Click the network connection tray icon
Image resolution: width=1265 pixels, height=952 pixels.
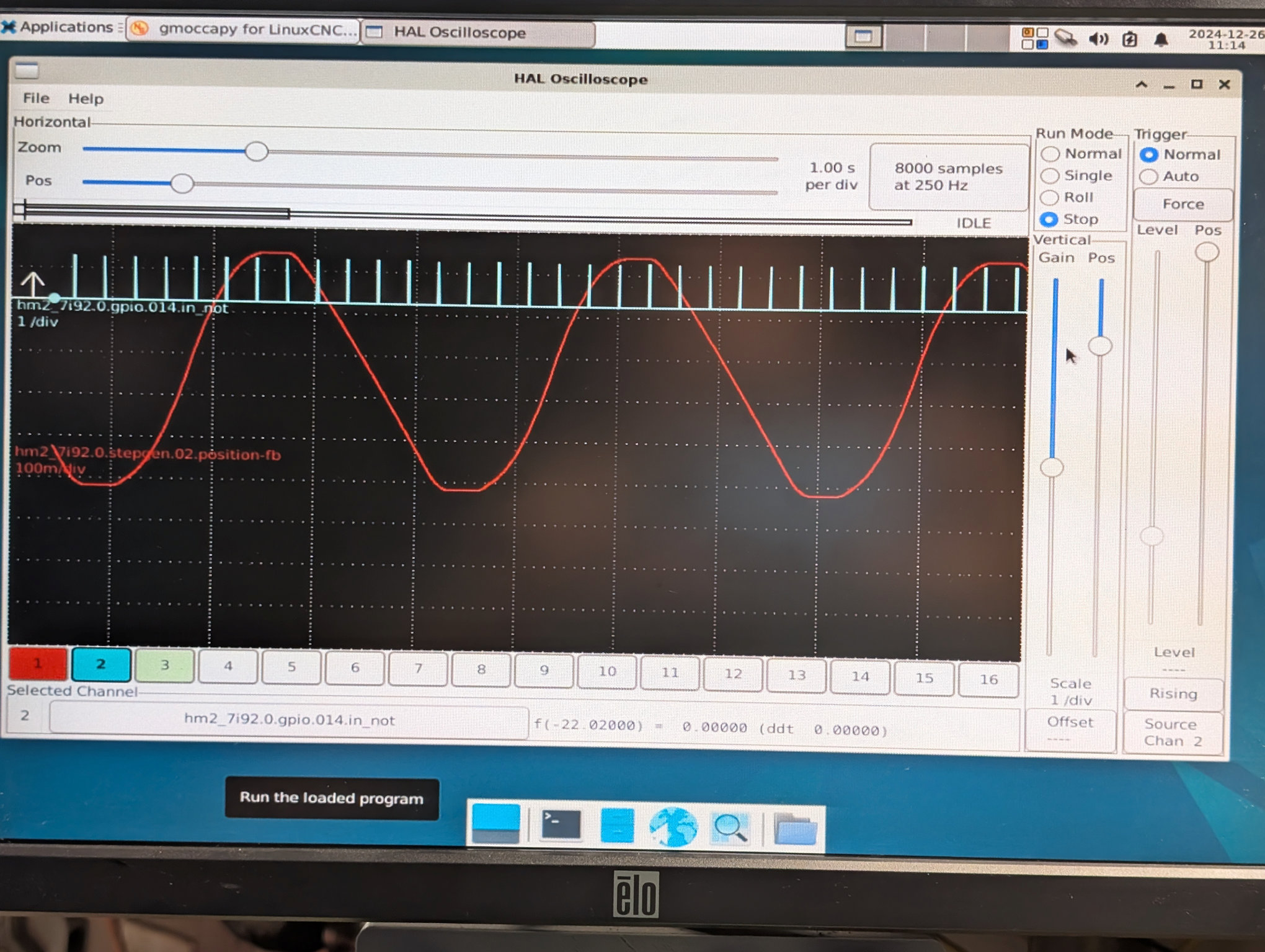1067,38
